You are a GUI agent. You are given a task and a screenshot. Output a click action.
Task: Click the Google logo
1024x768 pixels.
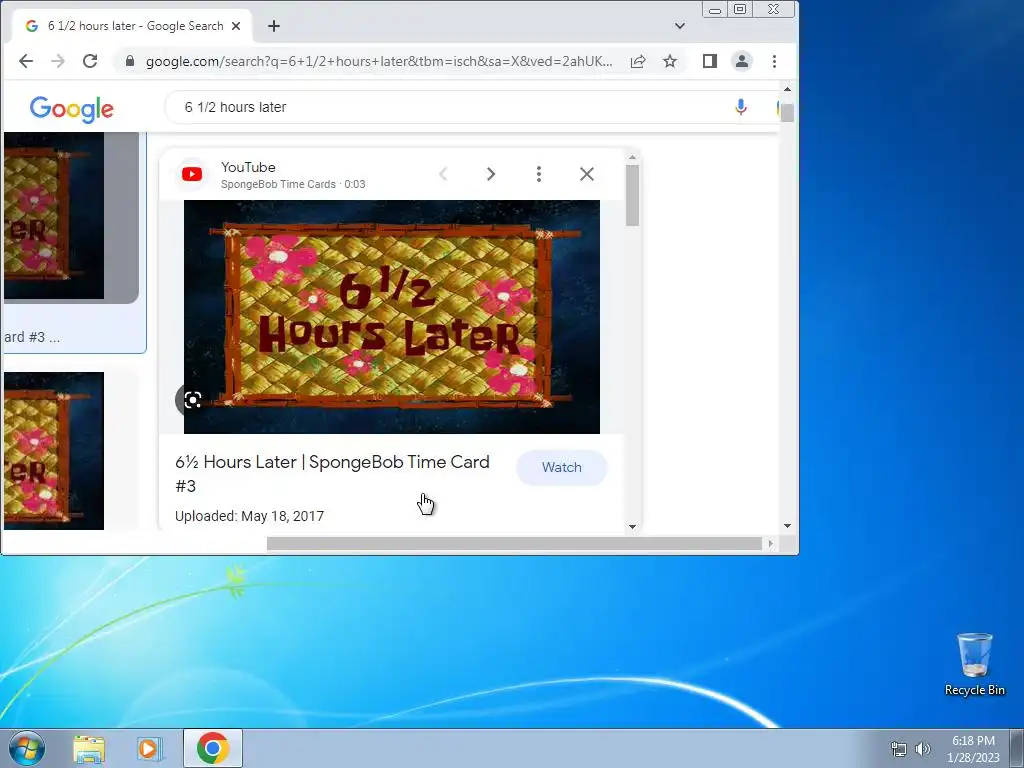[x=72, y=108]
